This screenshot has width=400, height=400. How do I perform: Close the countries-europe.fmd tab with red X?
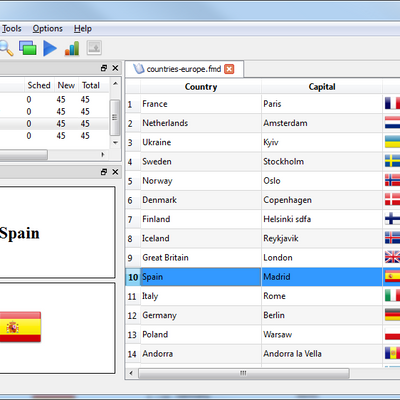tap(229, 69)
